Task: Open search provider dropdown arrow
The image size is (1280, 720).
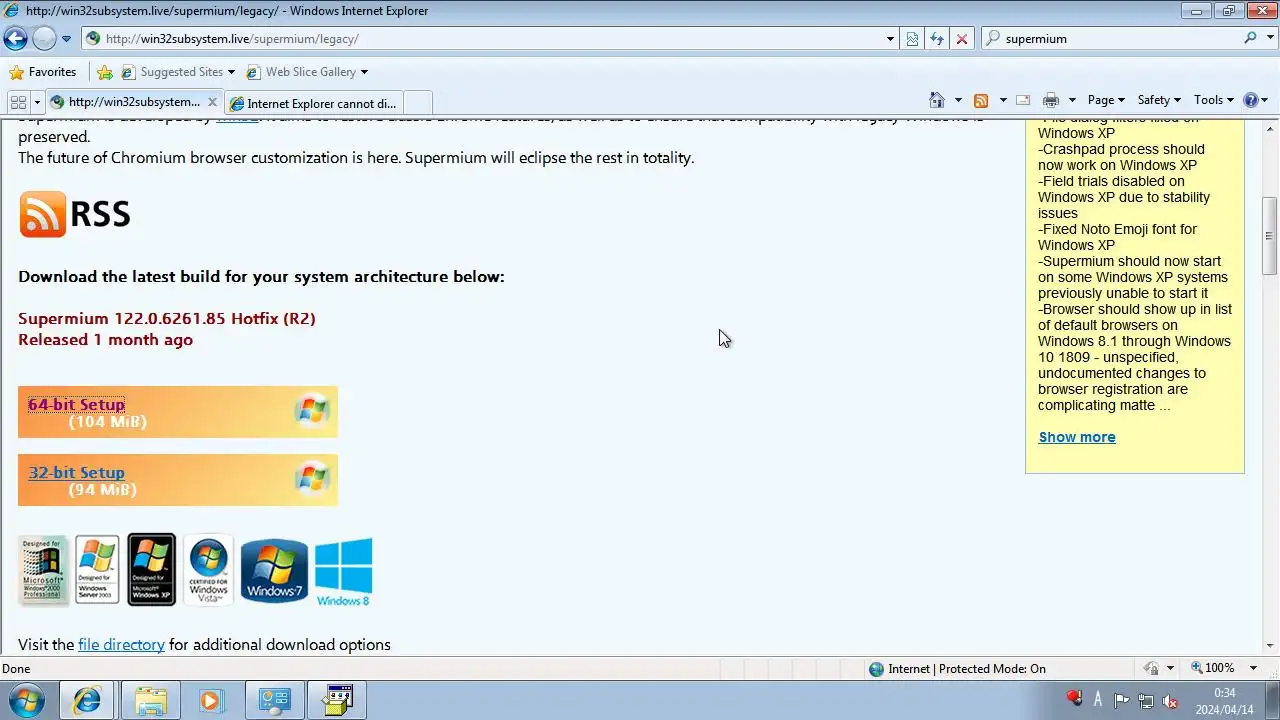Action: 1270,39
